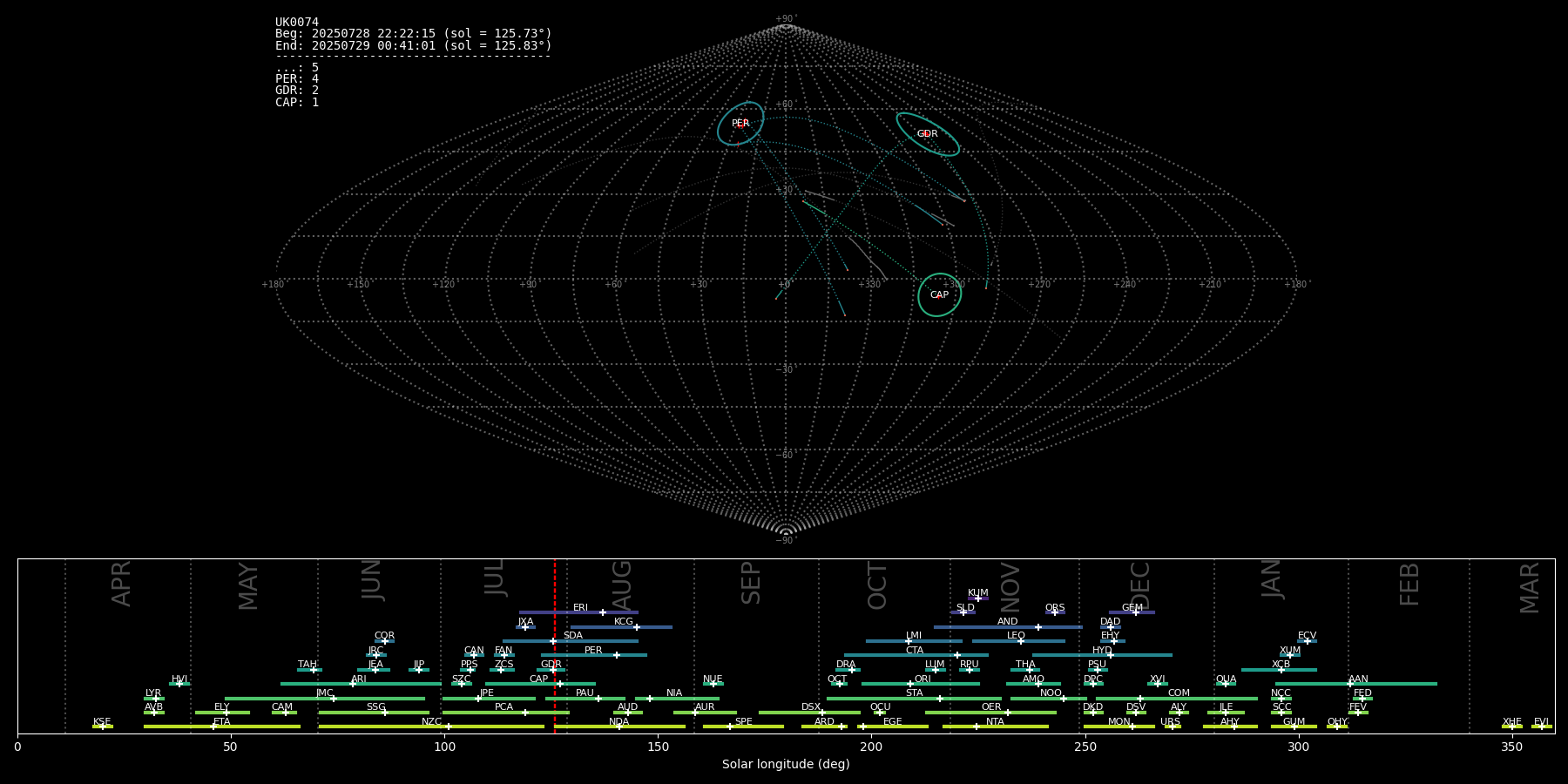Screen dimensions: 1568x784
Task: Click the red dashed current solar longitude line
Action: pos(554,645)
